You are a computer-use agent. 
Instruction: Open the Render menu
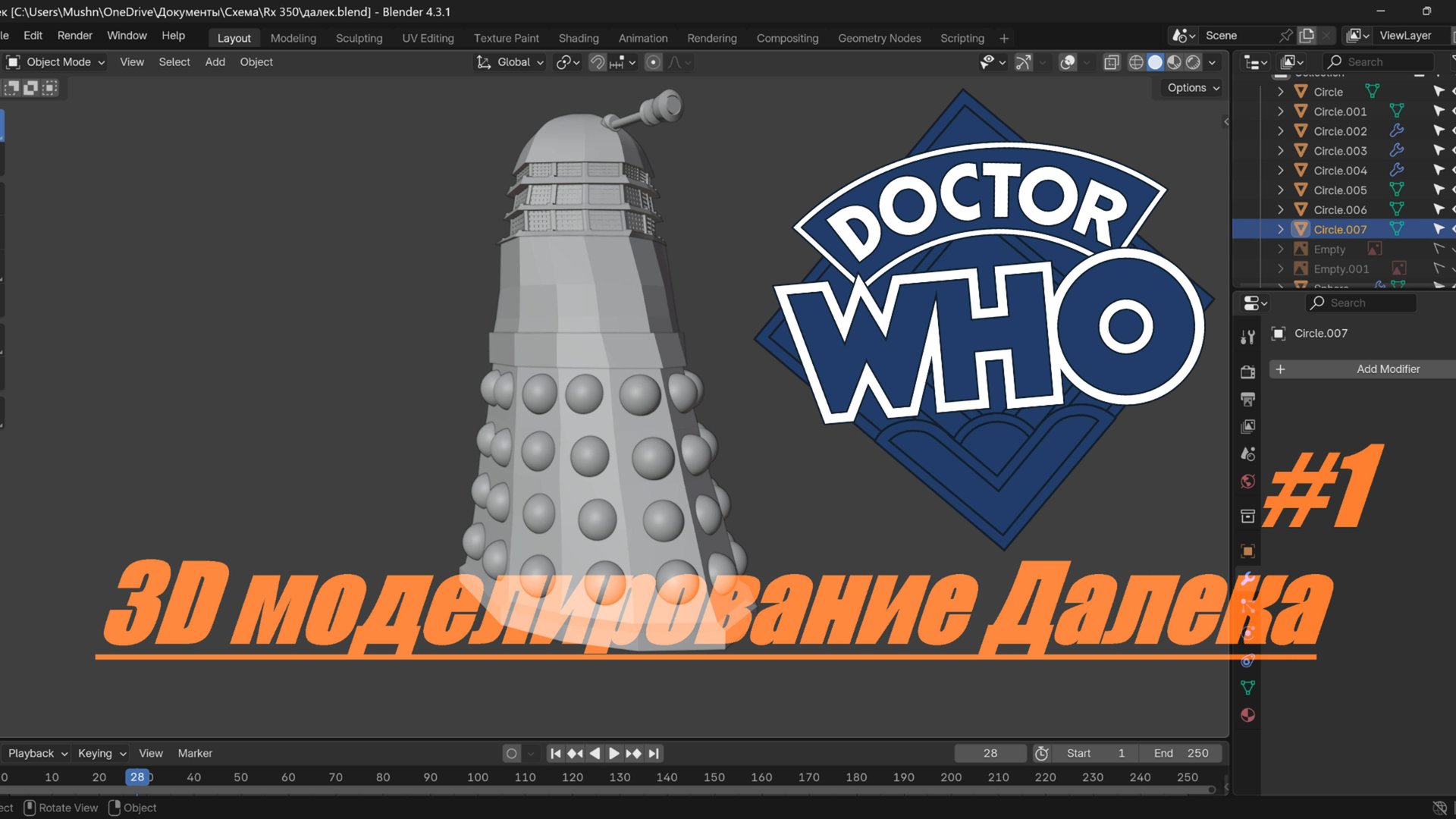(74, 36)
